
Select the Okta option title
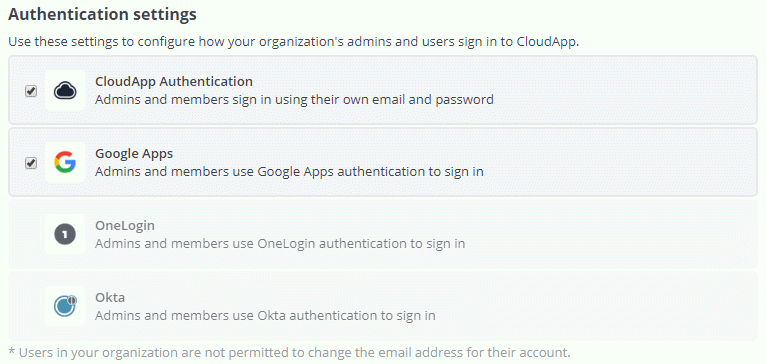coord(110,297)
